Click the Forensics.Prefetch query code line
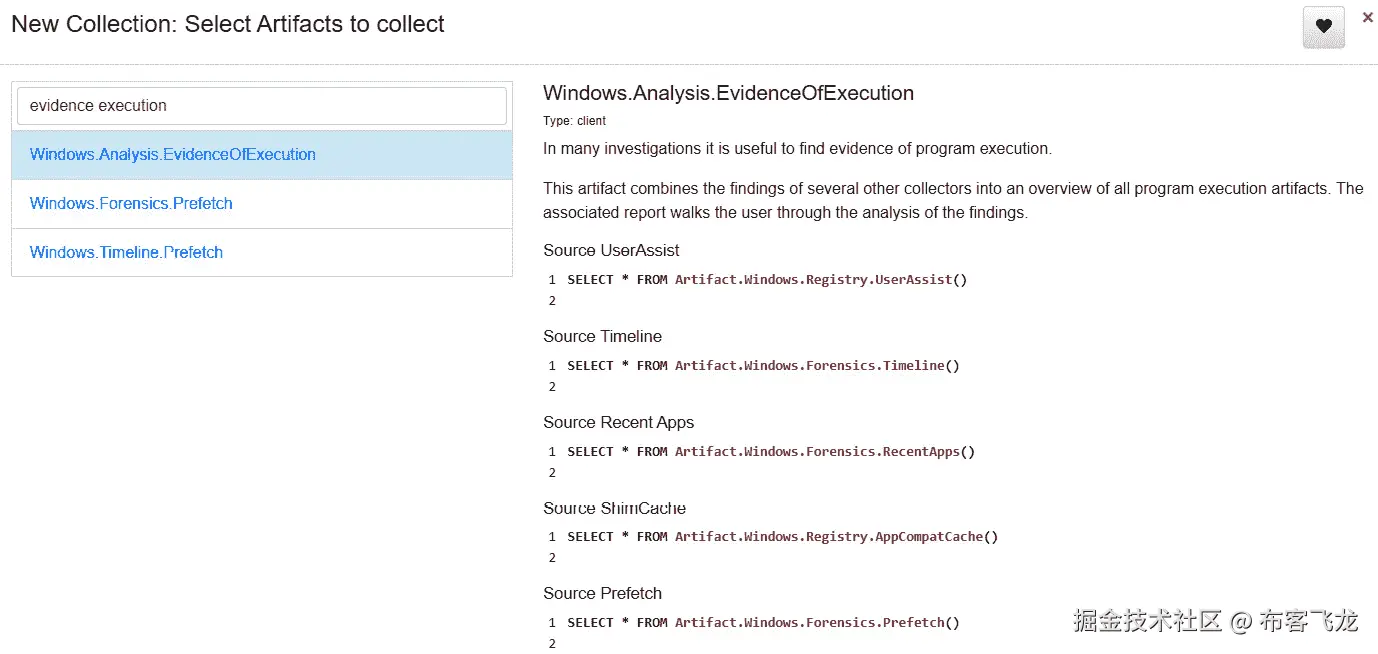 coord(763,623)
